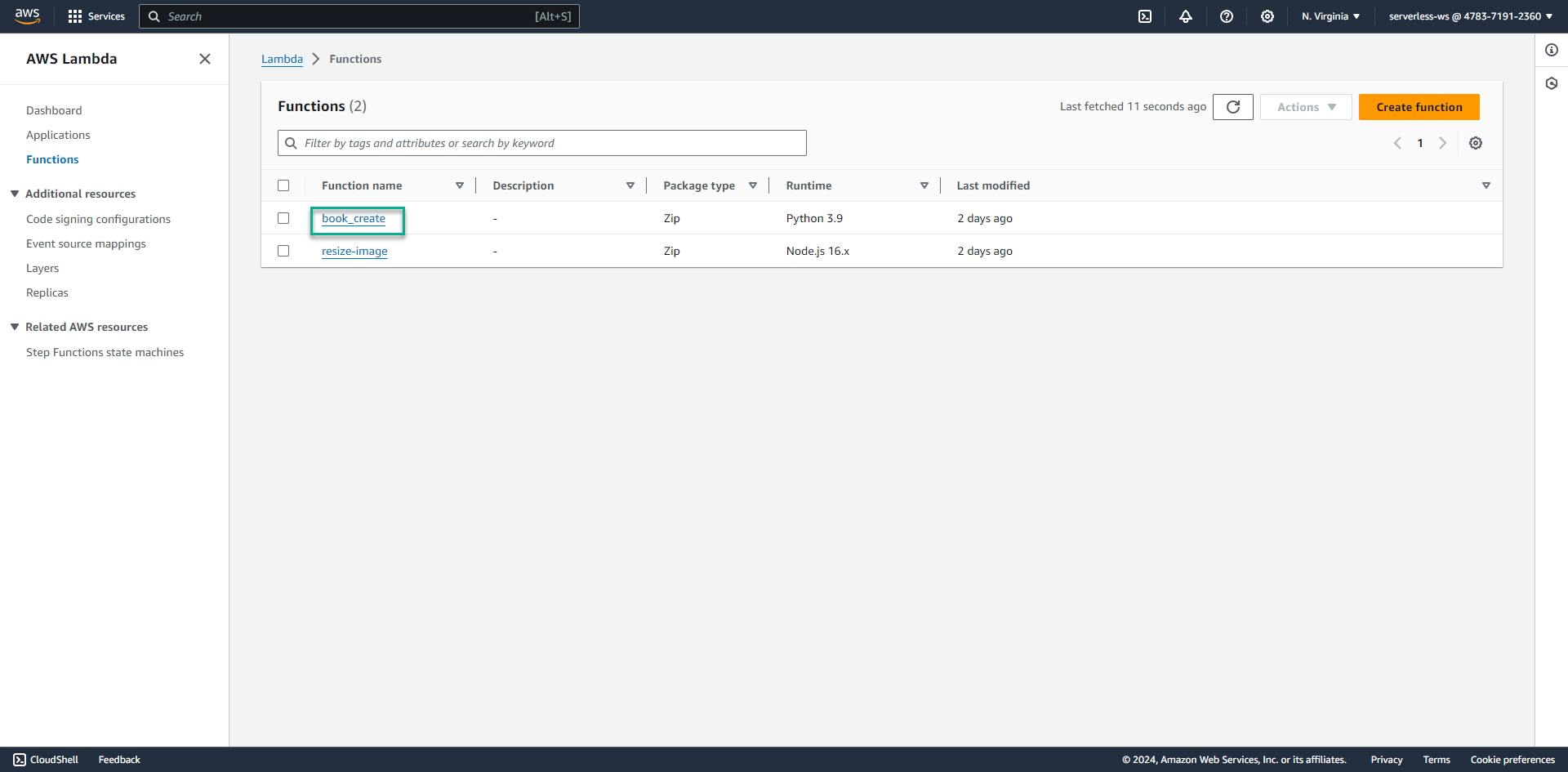Screen dimensions: 1568x772
Task: Open Layers in the sidebar
Action: tap(42, 268)
